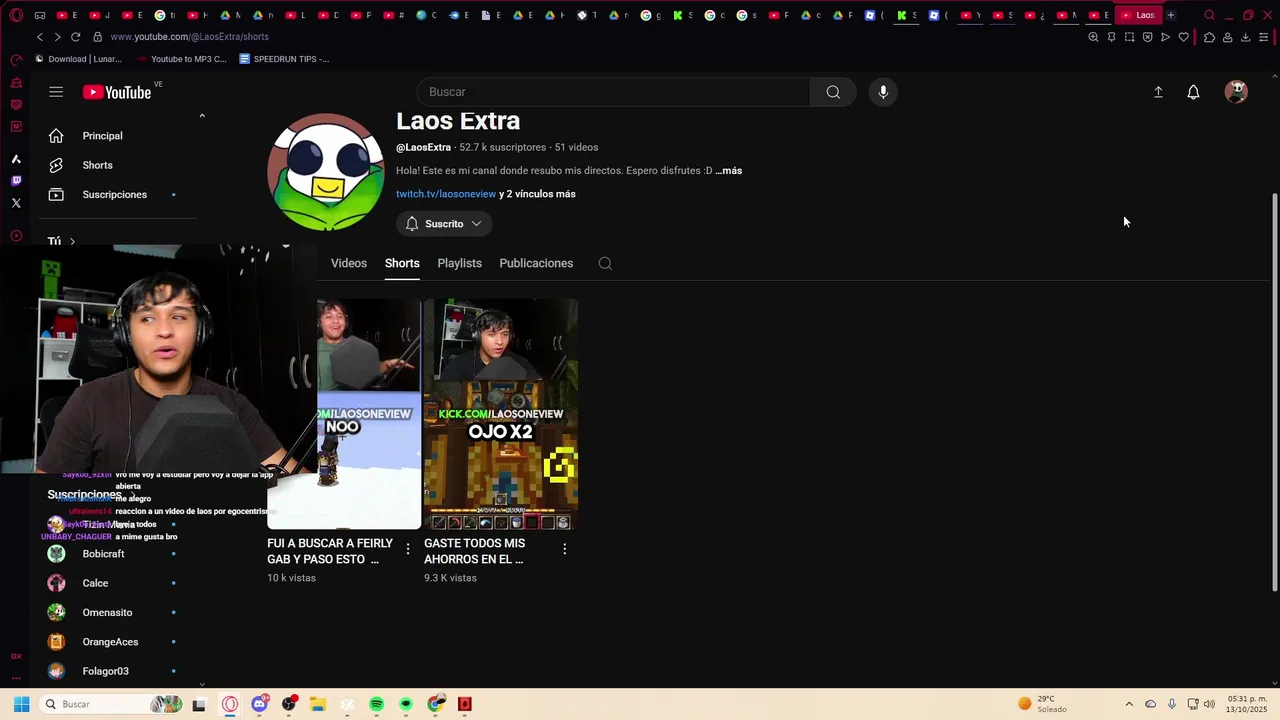The width and height of the screenshot is (1280, 720).
Task: Open YouTube notifications bell
Action: pyautogui.click(x=1193, y=92)
